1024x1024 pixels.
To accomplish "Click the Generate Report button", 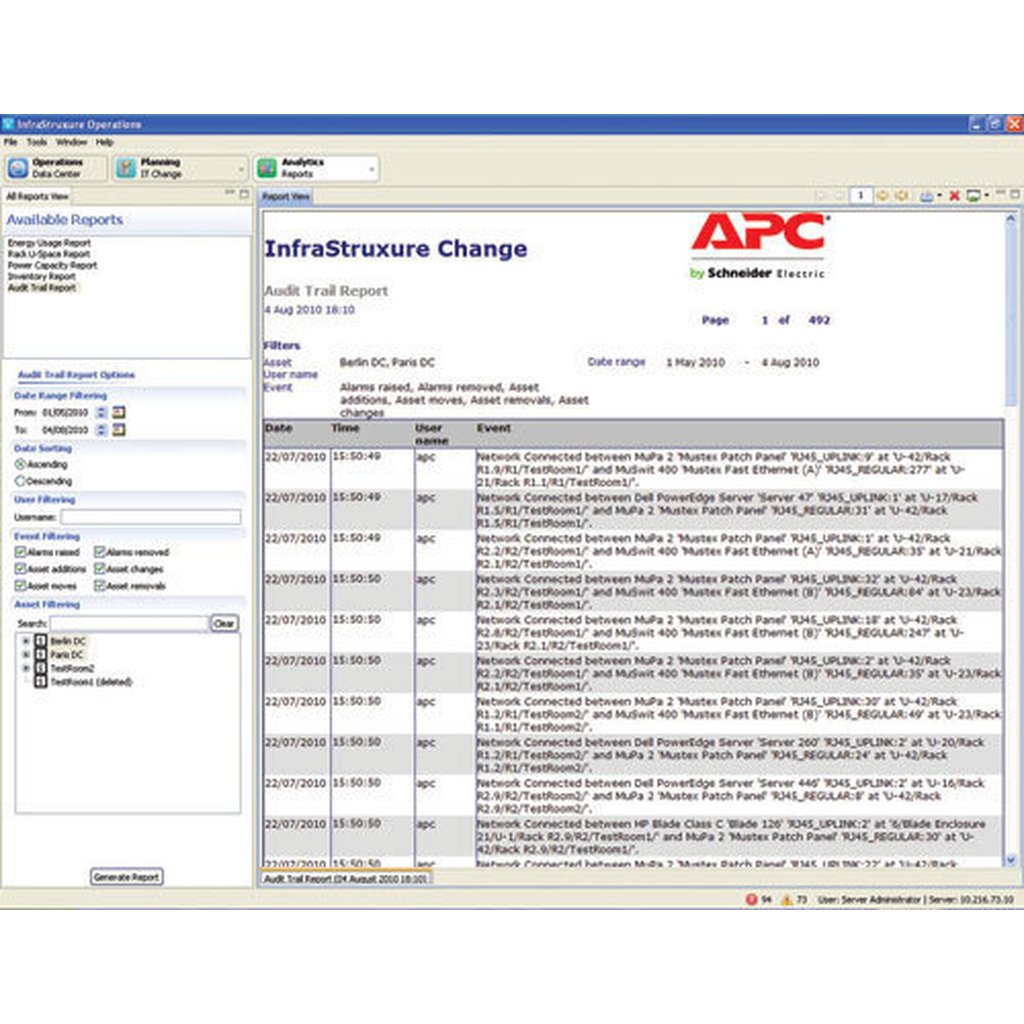I will (x=126, y=877).
